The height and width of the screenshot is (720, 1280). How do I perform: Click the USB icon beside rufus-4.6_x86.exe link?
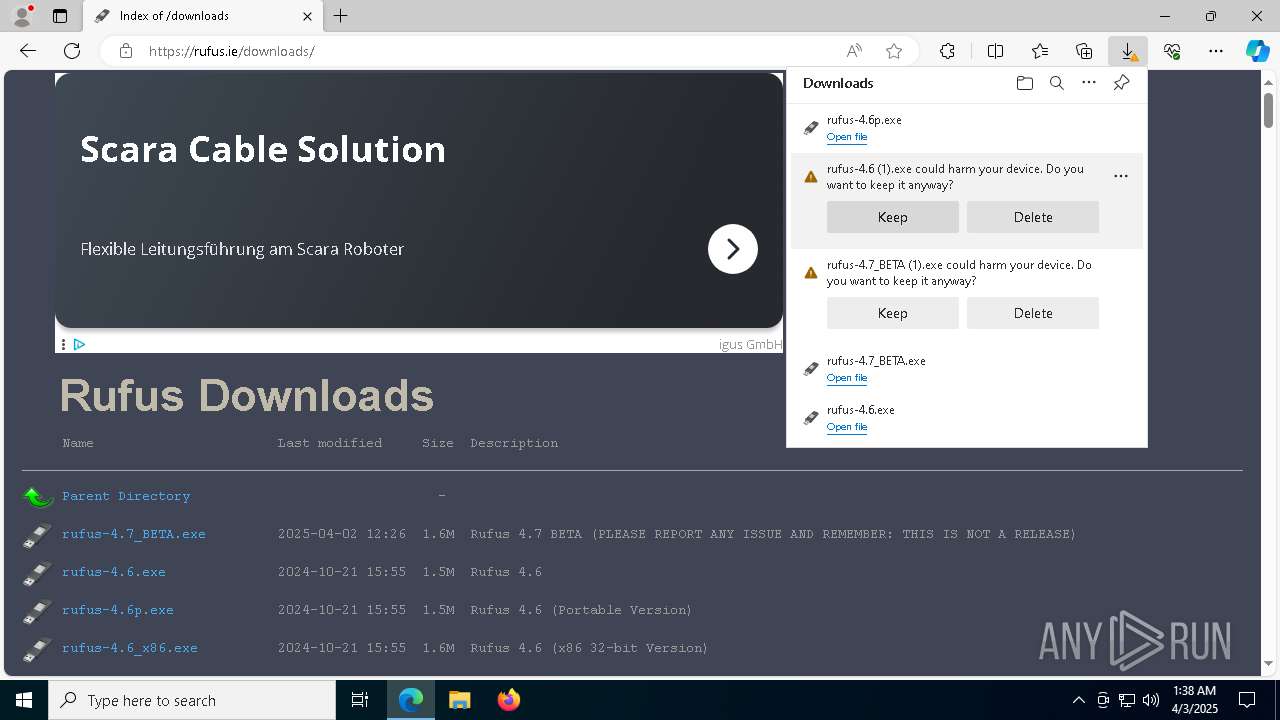37,649
